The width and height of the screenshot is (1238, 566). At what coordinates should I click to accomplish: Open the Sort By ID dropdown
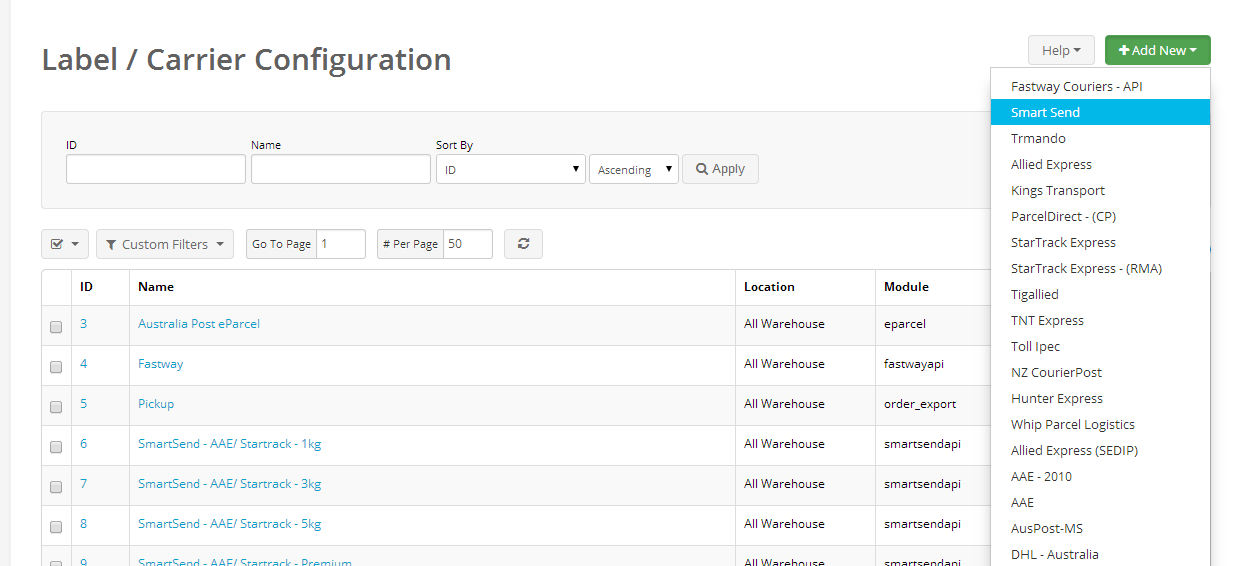click(511, 169)
